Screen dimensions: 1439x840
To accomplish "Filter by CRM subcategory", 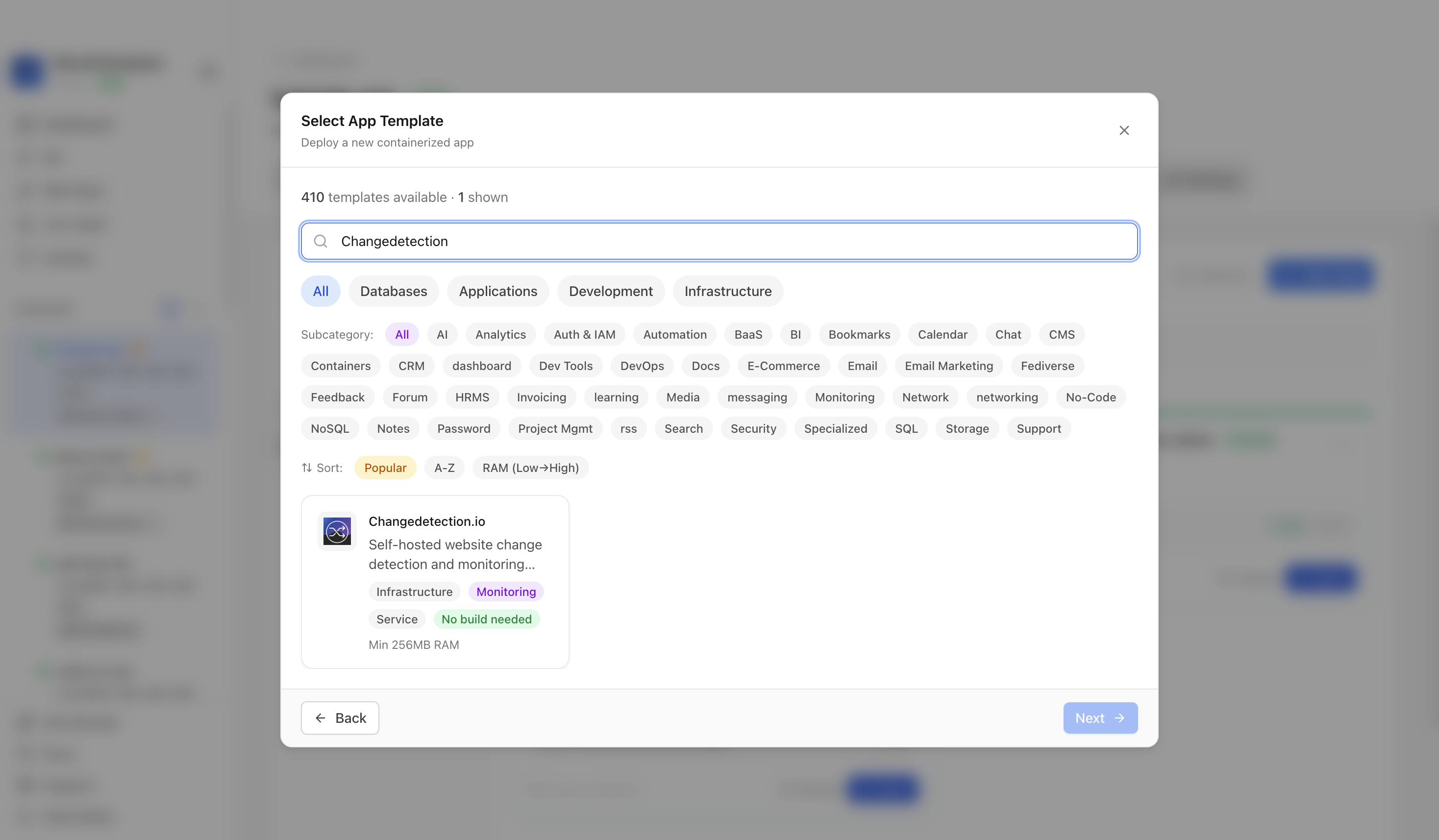I will pos(411,366).
